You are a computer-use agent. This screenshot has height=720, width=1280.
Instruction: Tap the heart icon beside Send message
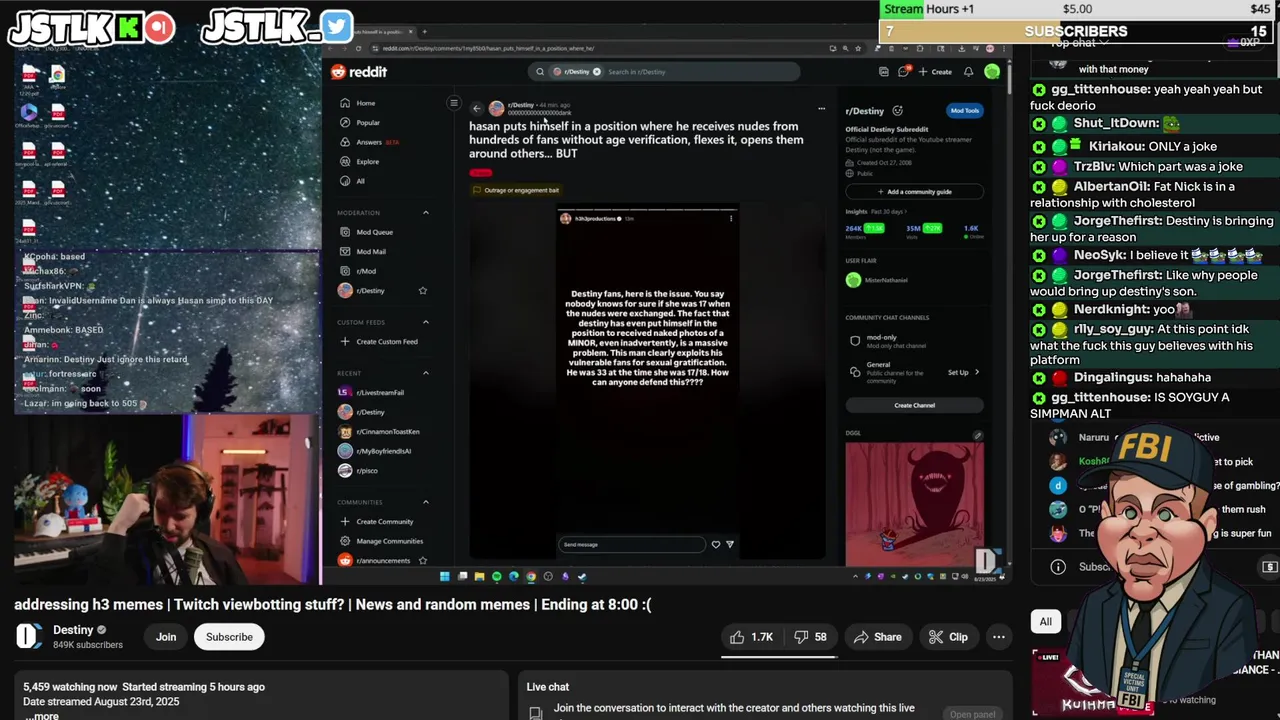click(715, 544)
